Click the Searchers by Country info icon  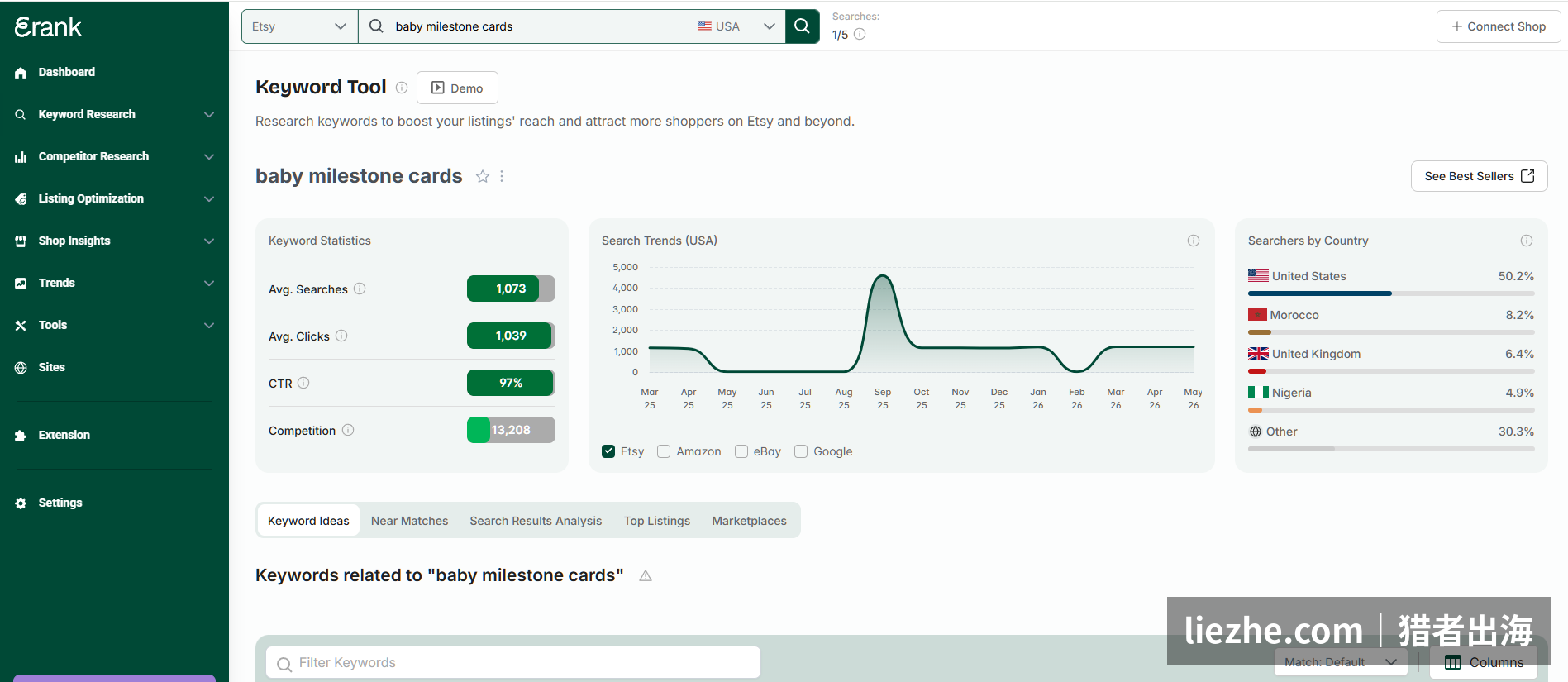pyautogui.click(x=1527, y=241)
